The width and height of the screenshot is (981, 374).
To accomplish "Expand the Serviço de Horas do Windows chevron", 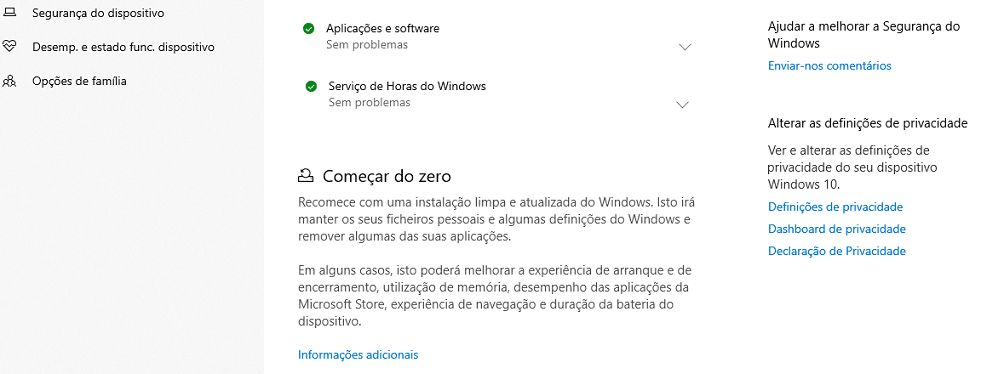I will (683, 104).
